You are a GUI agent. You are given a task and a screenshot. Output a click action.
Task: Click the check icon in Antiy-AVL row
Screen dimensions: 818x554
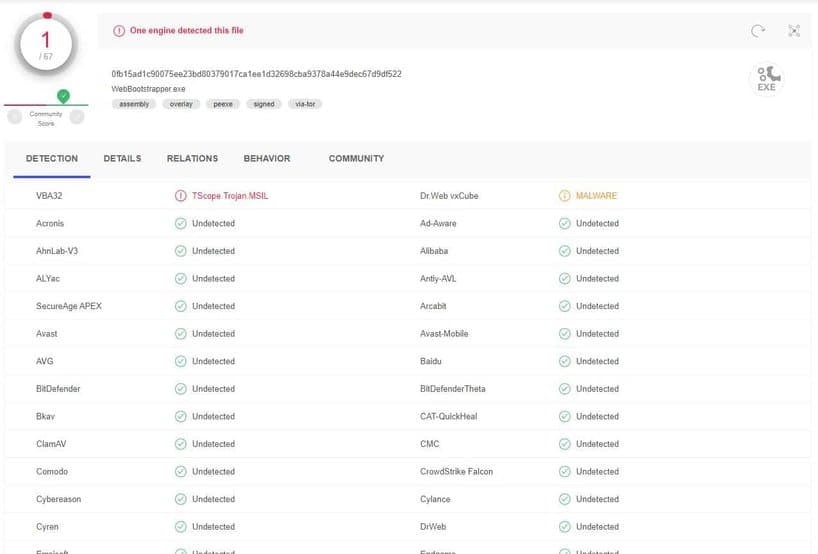coord(564,279)
